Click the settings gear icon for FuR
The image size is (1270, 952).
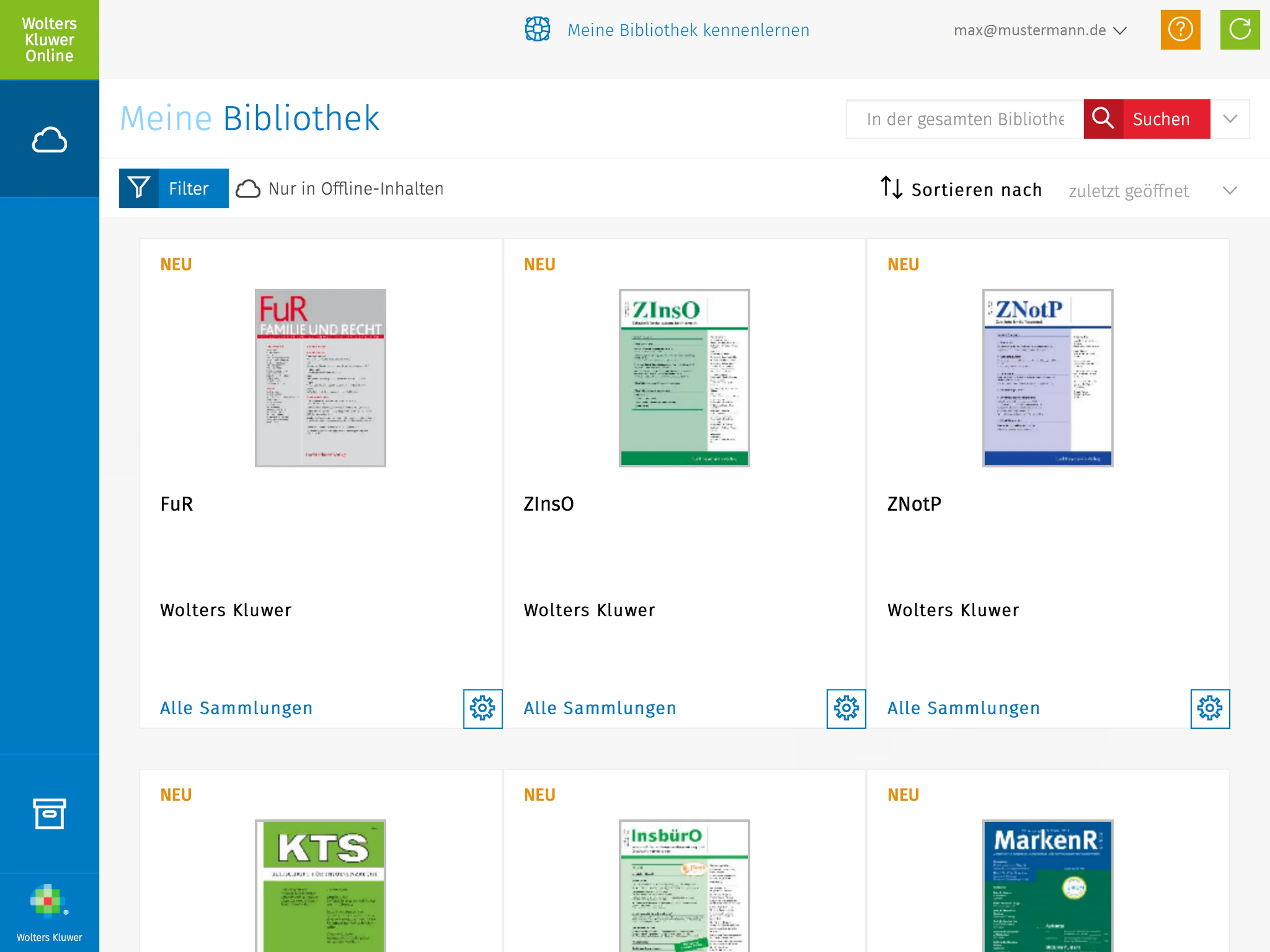[482, 708]
